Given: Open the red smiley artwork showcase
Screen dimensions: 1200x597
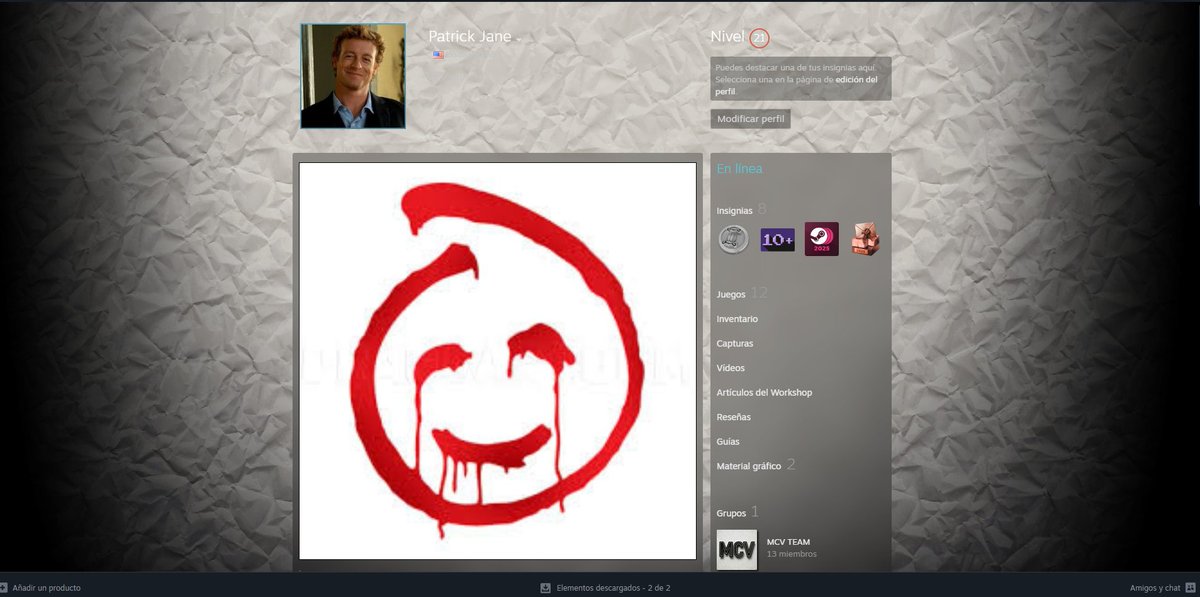Looking at the screenshot, I should pyautogui.click(x=498, y=361).
